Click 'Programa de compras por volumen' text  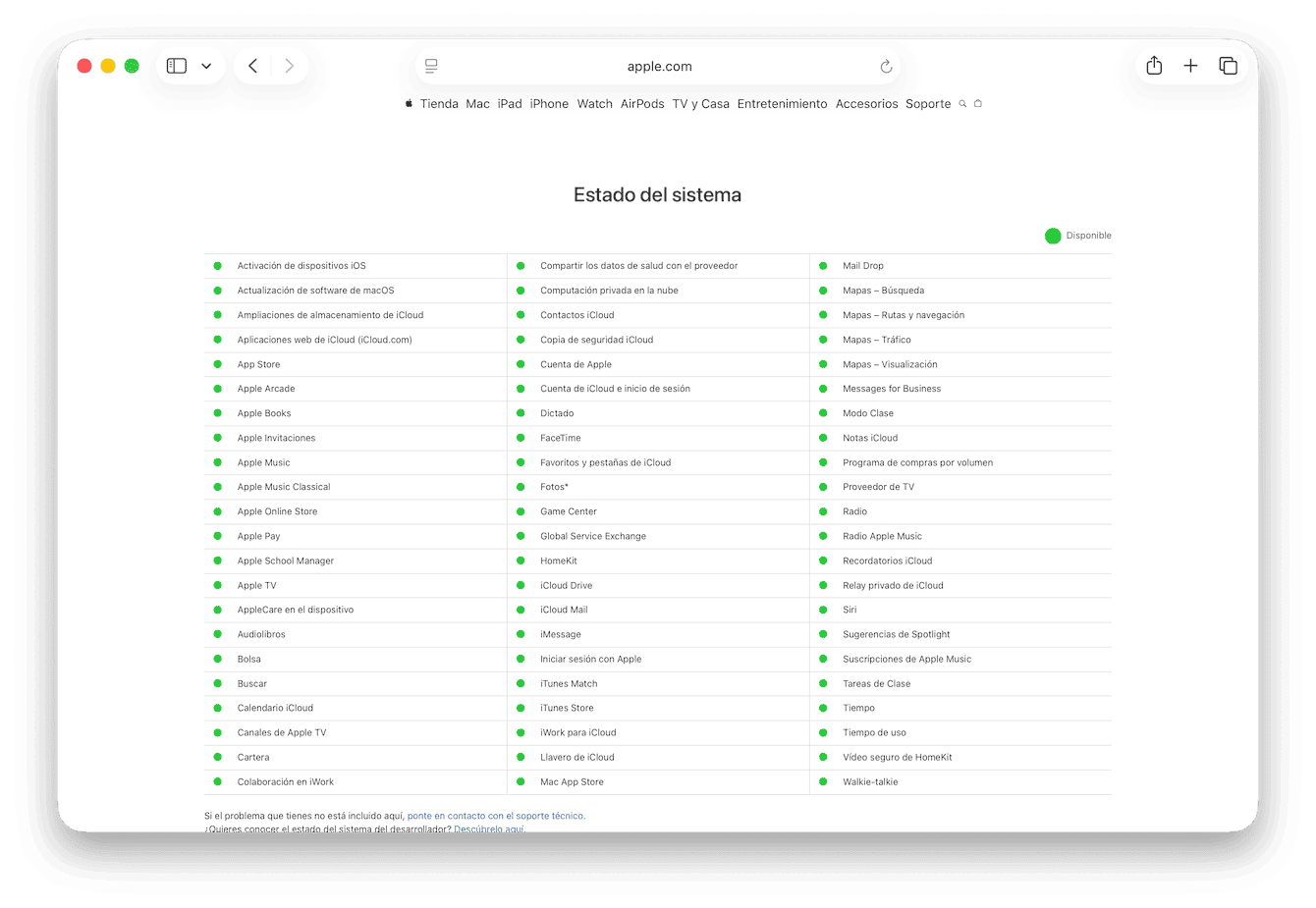[x=917, y=462]
